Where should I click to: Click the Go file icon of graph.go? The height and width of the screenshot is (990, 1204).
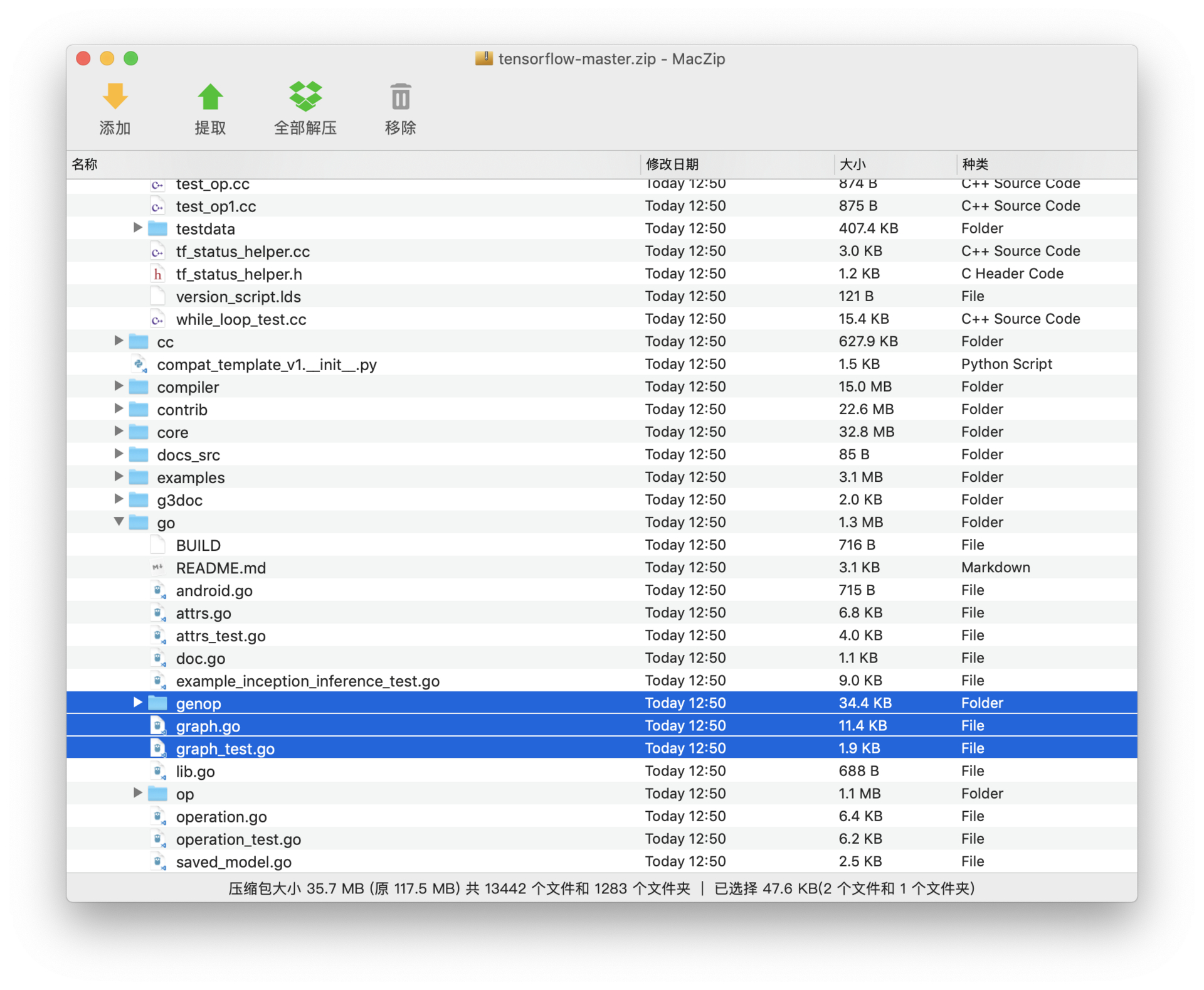click(x=158, y=725)
